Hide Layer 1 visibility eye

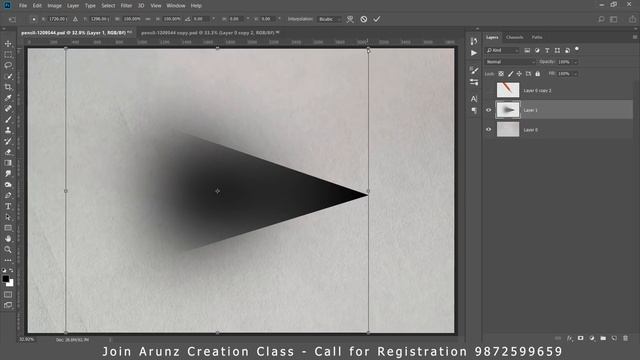pyautogui.click(x=489, y=110)
